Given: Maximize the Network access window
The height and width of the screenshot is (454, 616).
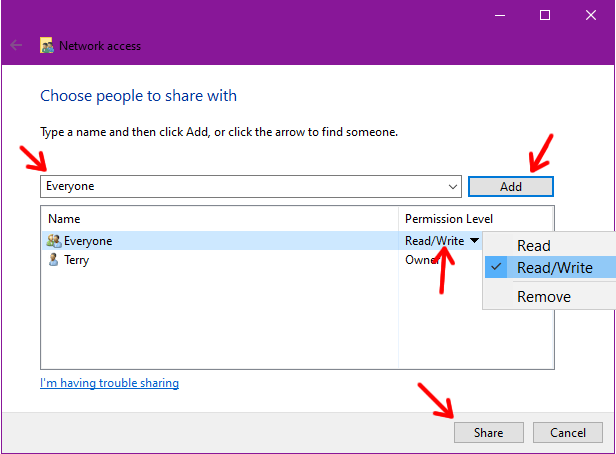Looking at the screenshot, I should click(544, 16).
